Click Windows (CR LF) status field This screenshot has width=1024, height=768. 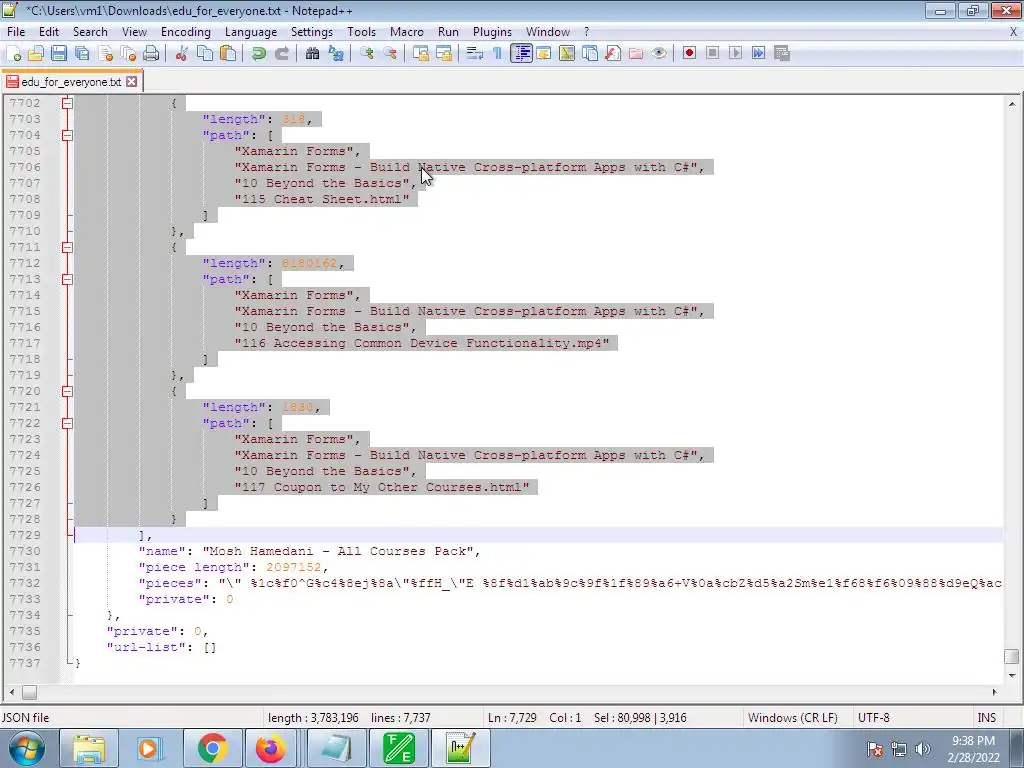pyautogui.click(x=792, y=718)
